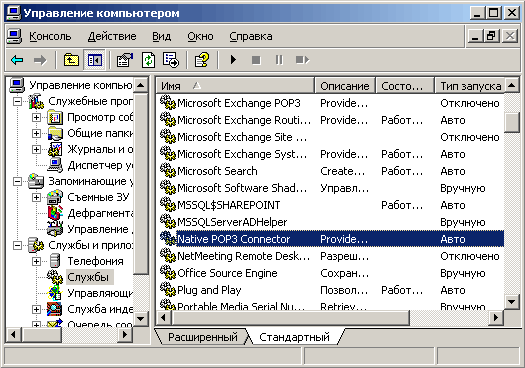Select Microsoft Exchange Routi... service row
Viewport: 525px width, 368px height.
pyautogui.click(x=330, y=120)
